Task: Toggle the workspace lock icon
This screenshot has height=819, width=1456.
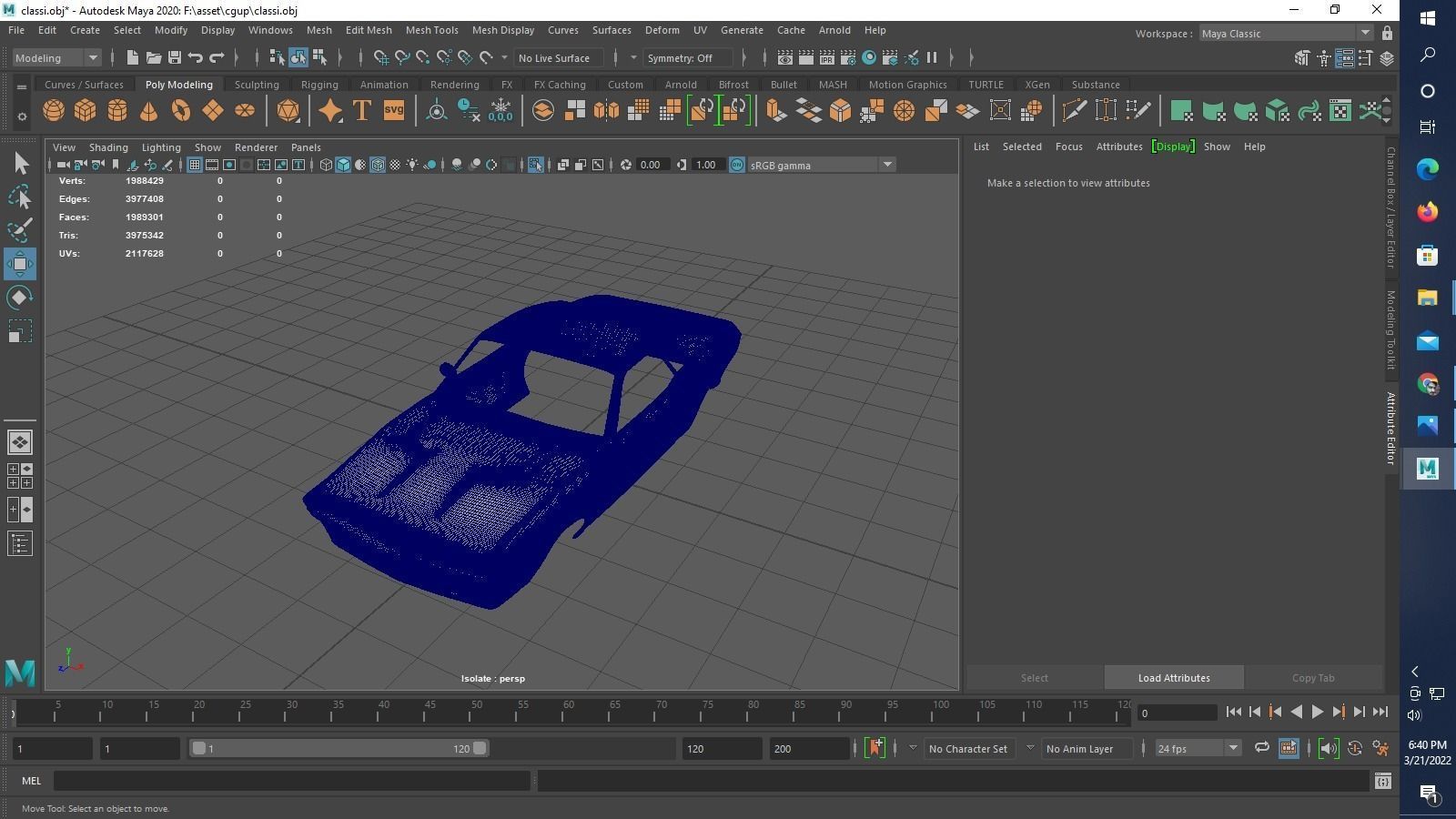Action: pyautogui.click(x=1387, y=34)
